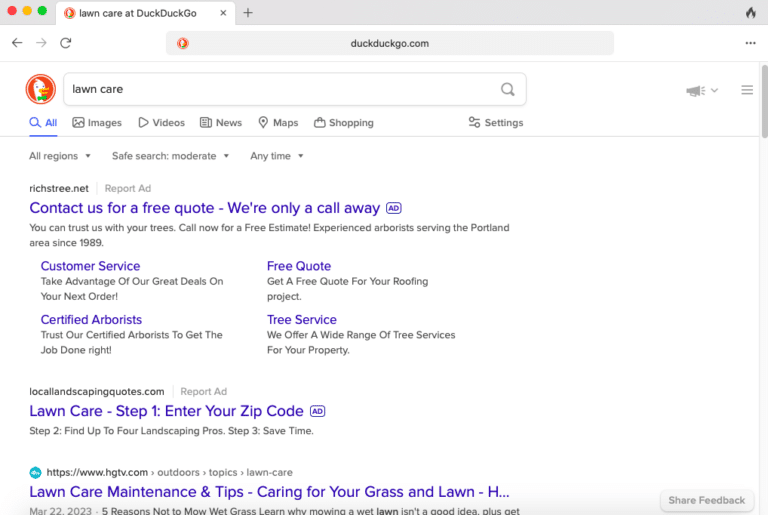Open the Any time filter dropdown

coord(277,156)
